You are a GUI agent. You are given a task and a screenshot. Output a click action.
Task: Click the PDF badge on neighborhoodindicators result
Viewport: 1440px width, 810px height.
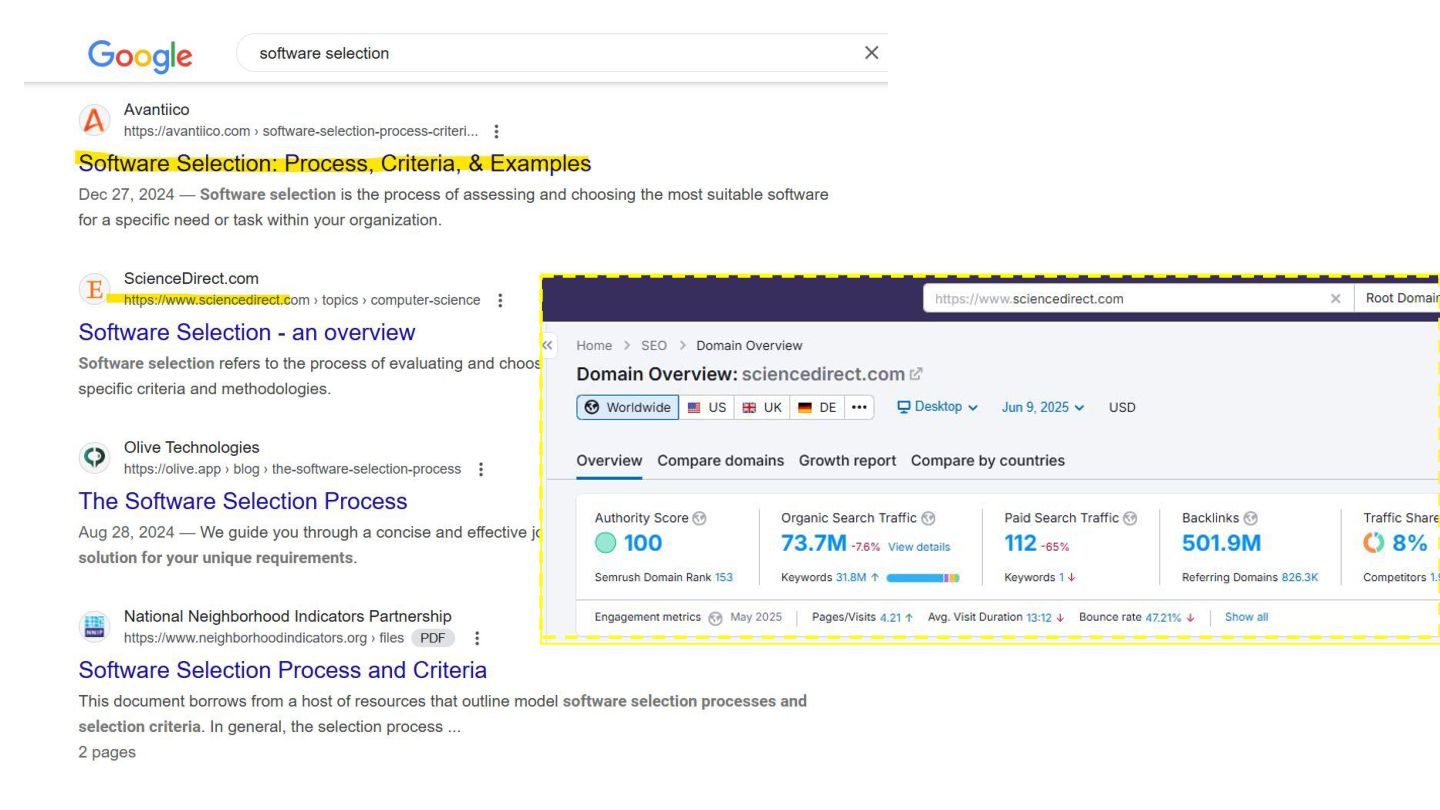point(433,638)
